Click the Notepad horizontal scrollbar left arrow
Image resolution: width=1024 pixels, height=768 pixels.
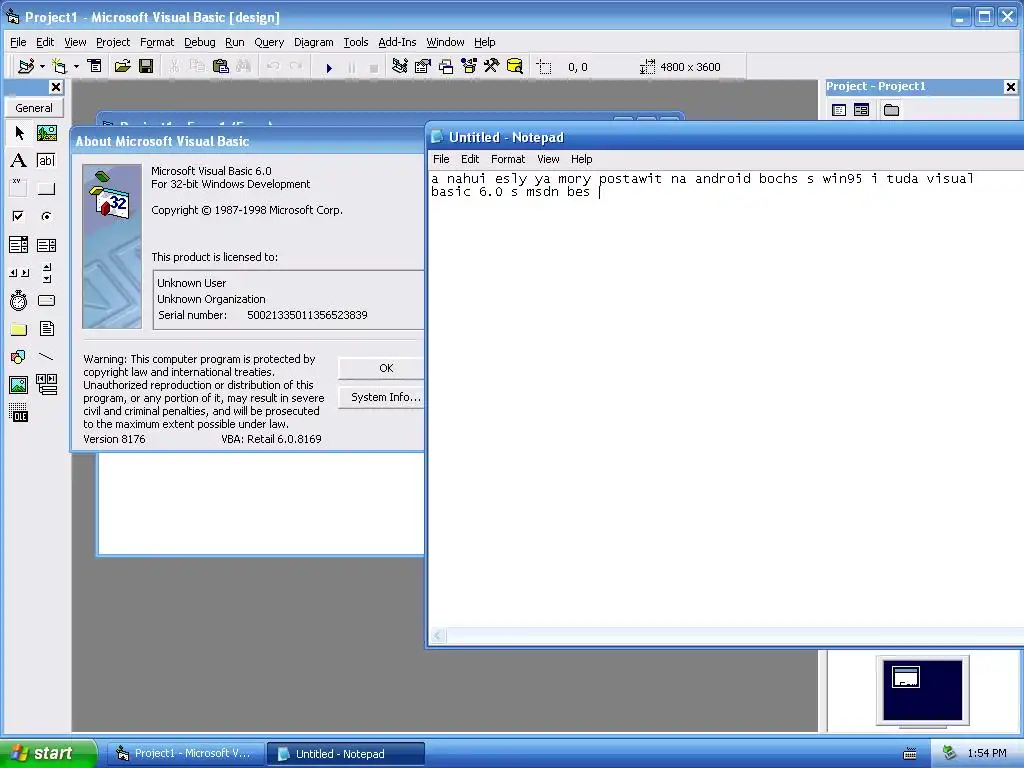(438, 635)
